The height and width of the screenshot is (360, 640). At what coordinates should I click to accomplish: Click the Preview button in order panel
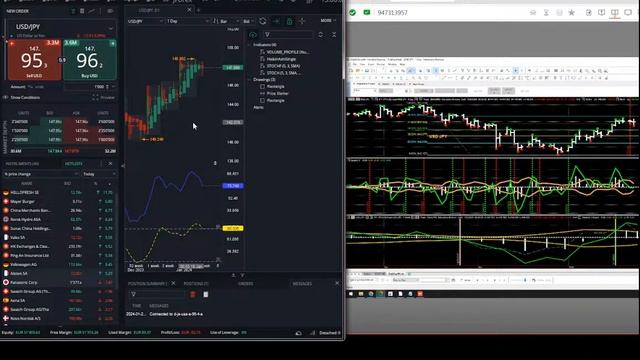click(x=104, y=98)
